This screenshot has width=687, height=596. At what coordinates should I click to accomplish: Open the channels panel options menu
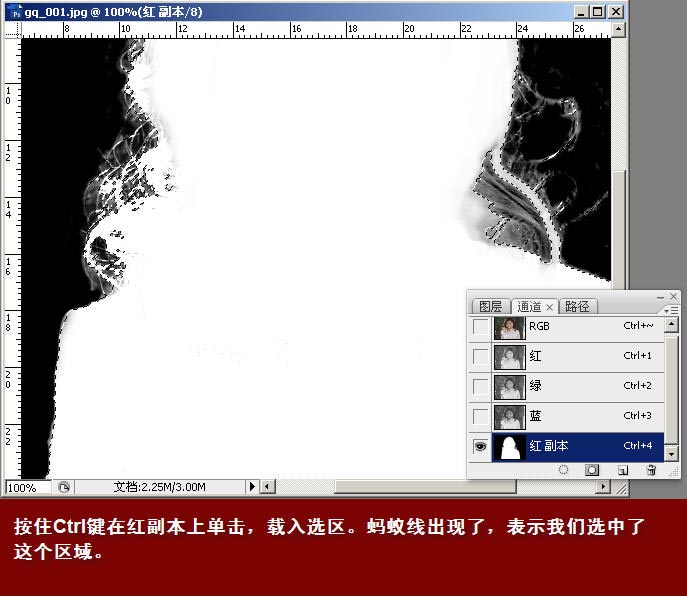(x=671, y=310)
